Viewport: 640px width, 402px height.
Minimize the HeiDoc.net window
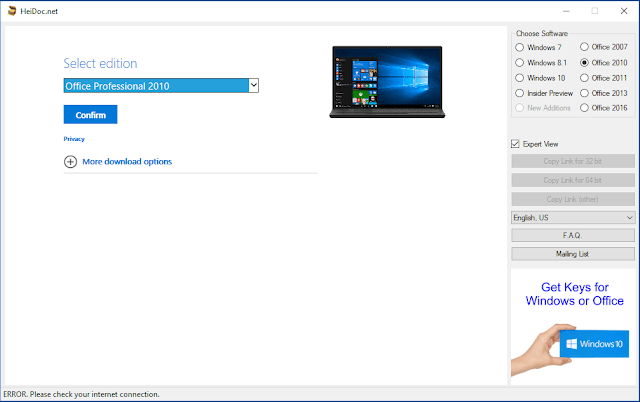point(566,11)
